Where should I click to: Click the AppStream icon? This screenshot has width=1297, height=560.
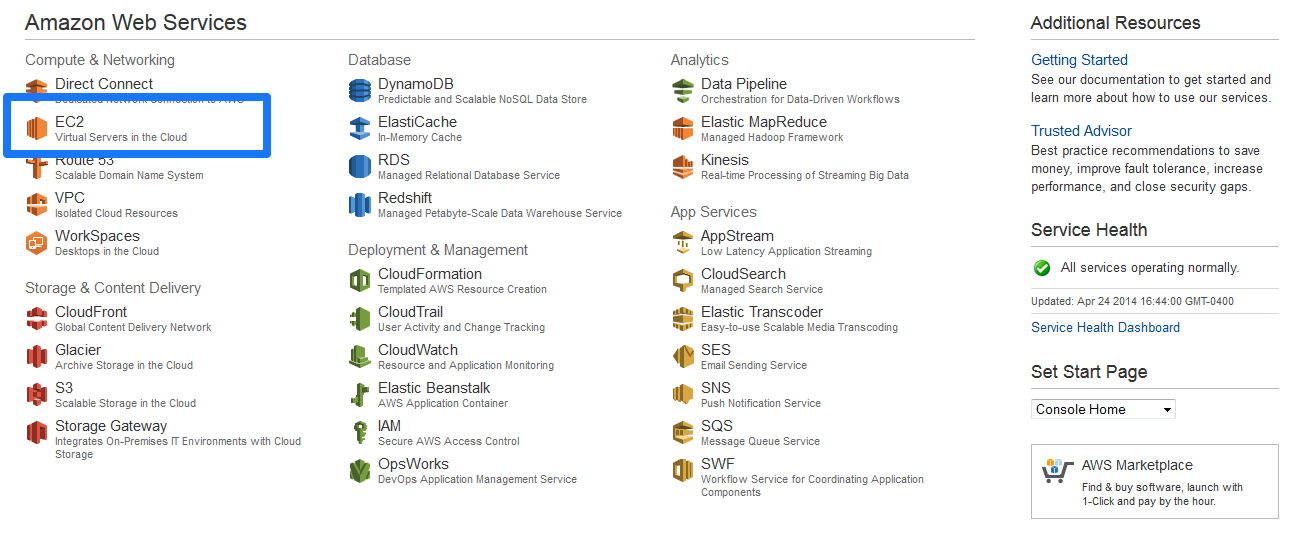pyautogui.click(x=683, y=243)
